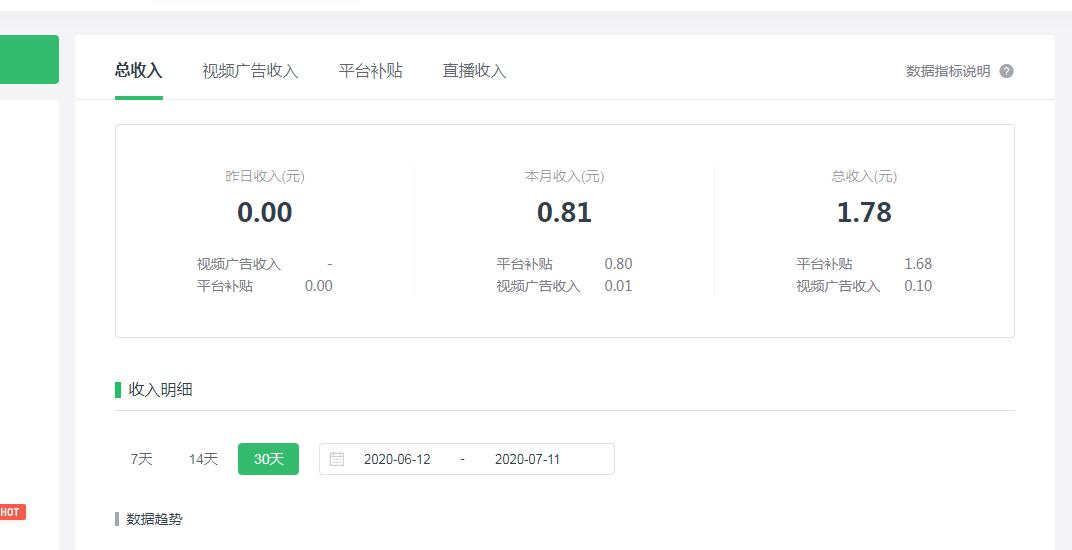The width and height of the screenshot is (1072, 550).
Task: Click 平台补贴 value 0.80
Action: point(618,264)
